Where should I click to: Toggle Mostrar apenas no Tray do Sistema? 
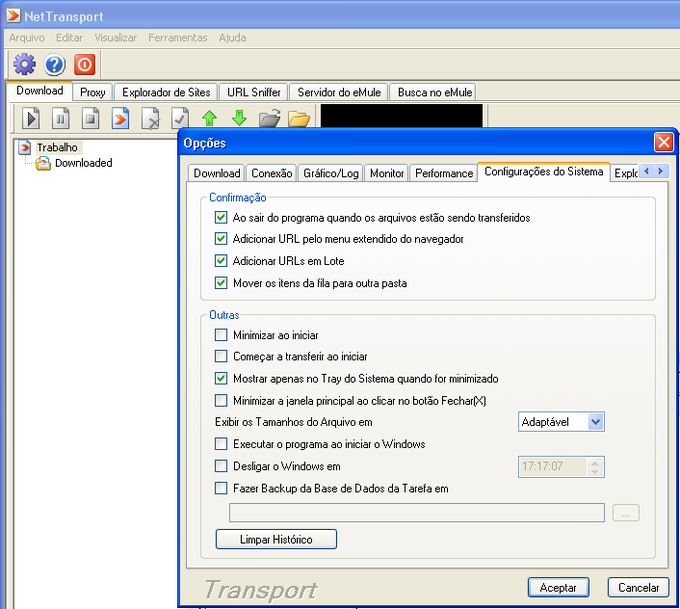pyautogui.click(x=221, y=378)
